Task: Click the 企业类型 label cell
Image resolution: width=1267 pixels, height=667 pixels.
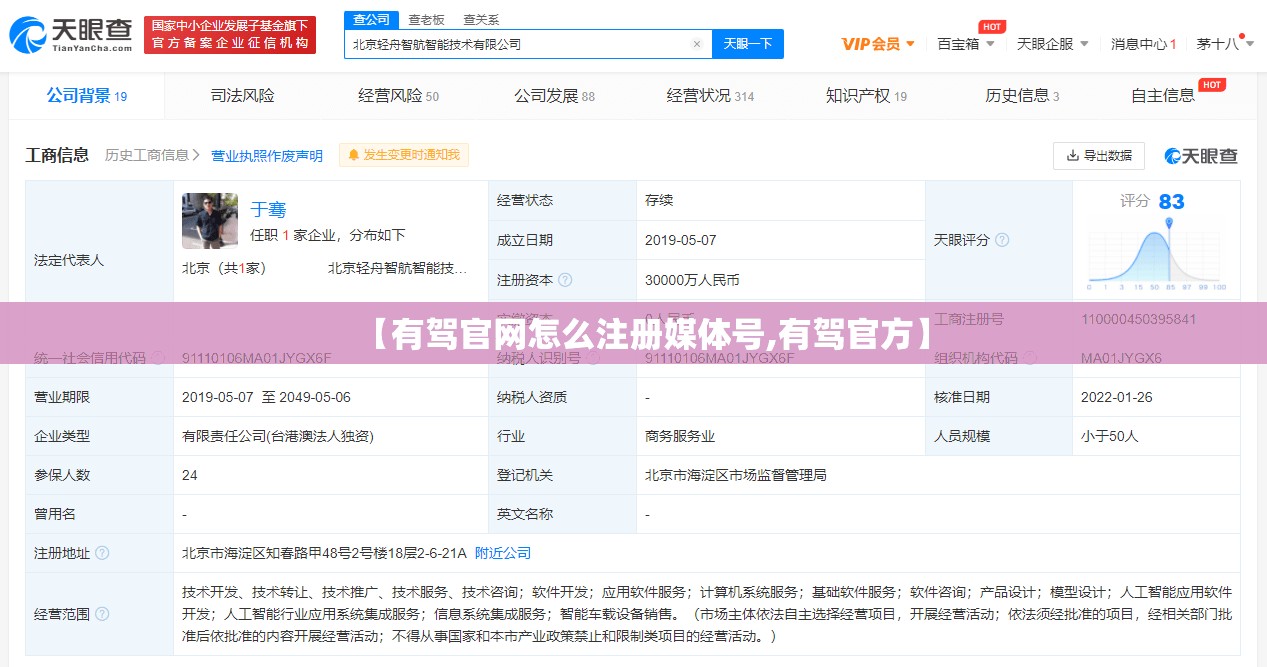Action: click(x=99, y=436)
